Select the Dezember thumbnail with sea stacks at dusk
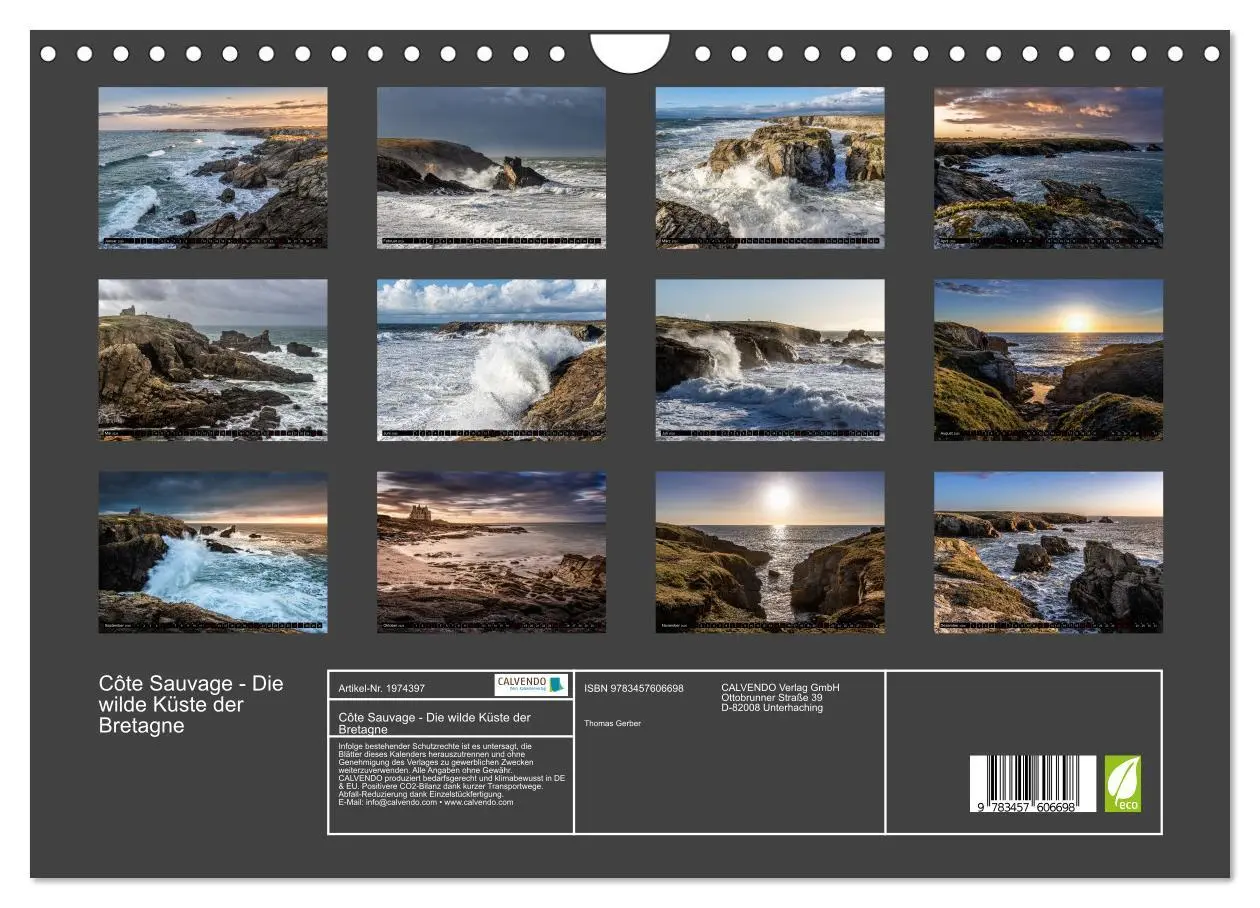This screenshot has width=1260, height=908. coord(1048,552)
